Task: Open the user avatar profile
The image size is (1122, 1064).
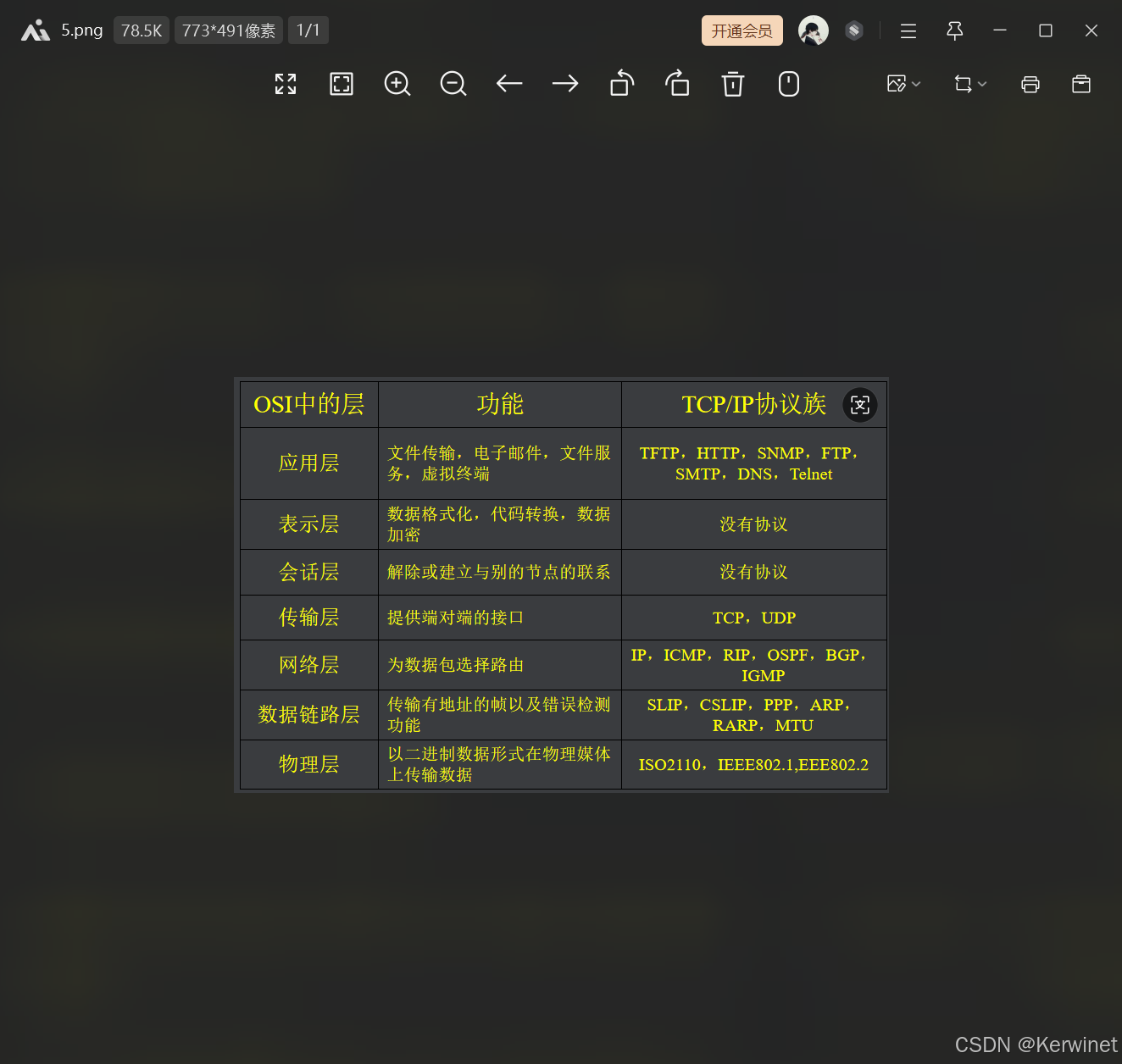Action: [x=814, y=30]
